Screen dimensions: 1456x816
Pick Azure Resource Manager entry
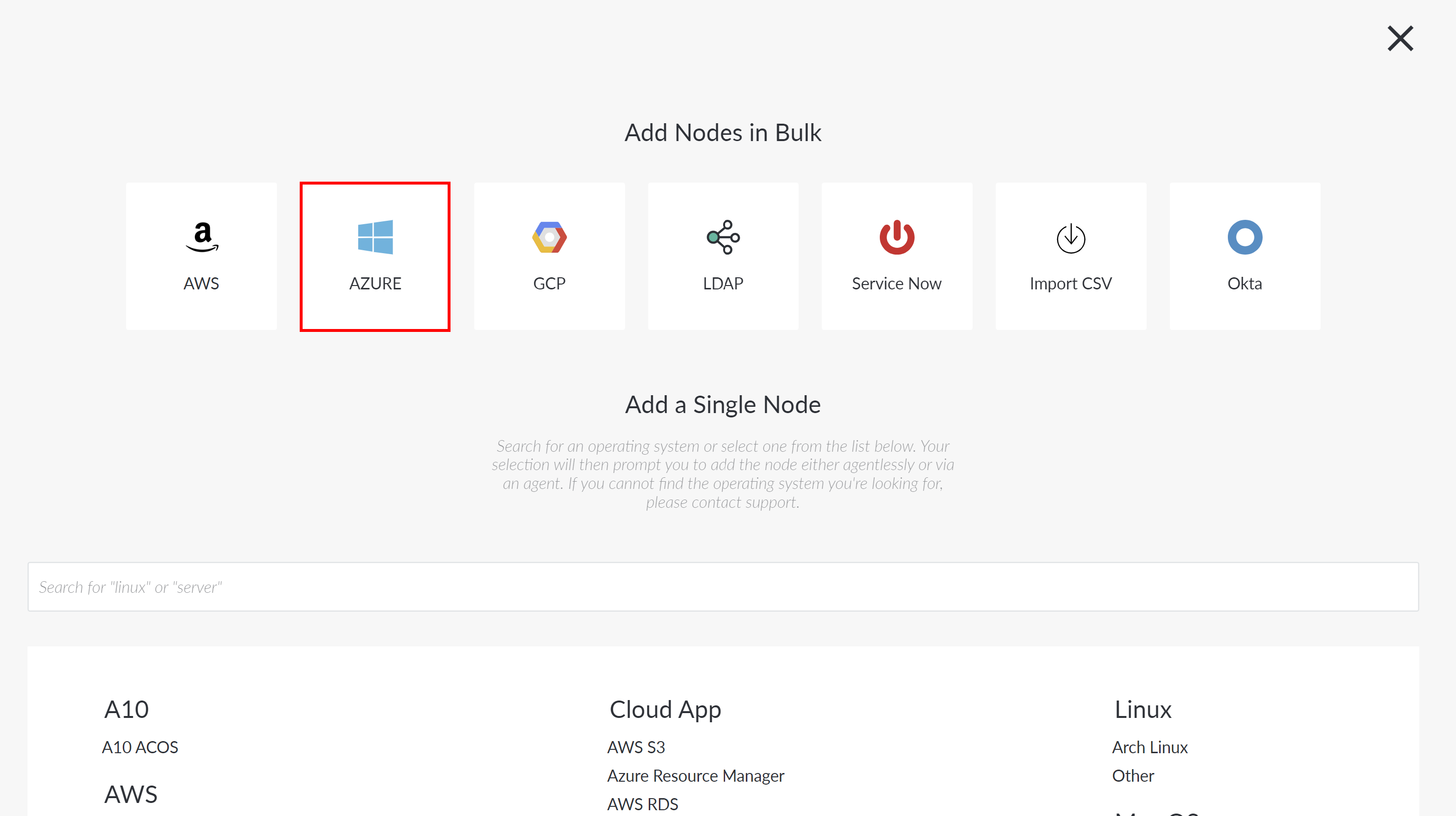[x=696, y=775]
